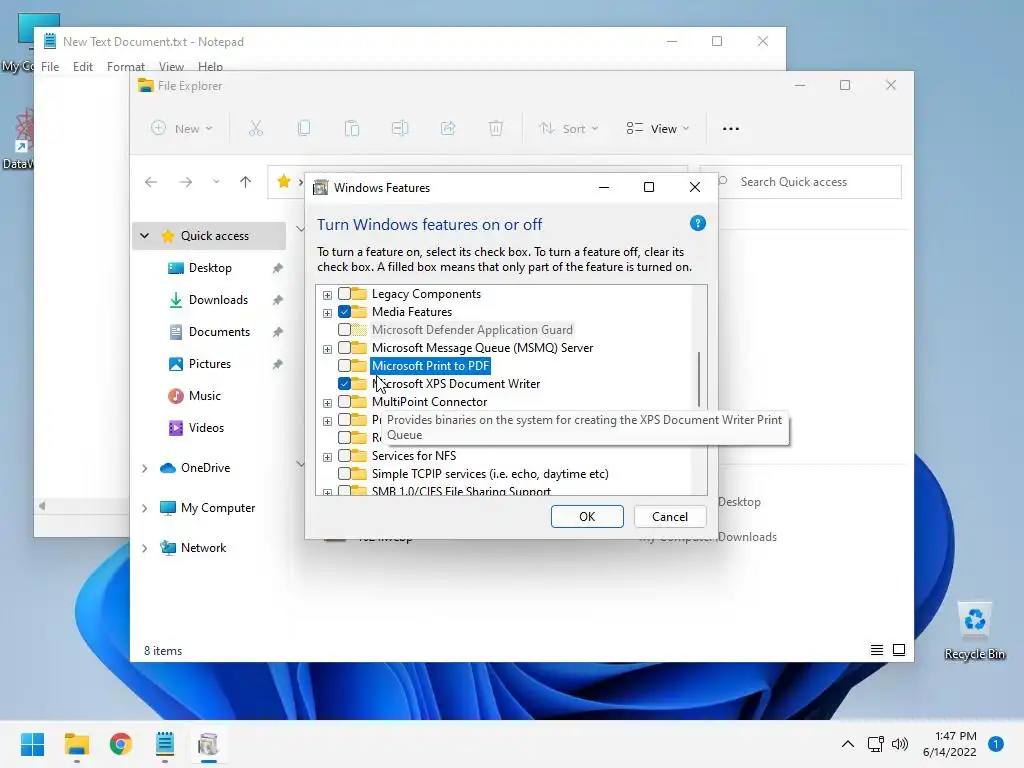The image size is (1024, 768).
Task: Expand OneDrive in the navigation pane
Action: 144,468
